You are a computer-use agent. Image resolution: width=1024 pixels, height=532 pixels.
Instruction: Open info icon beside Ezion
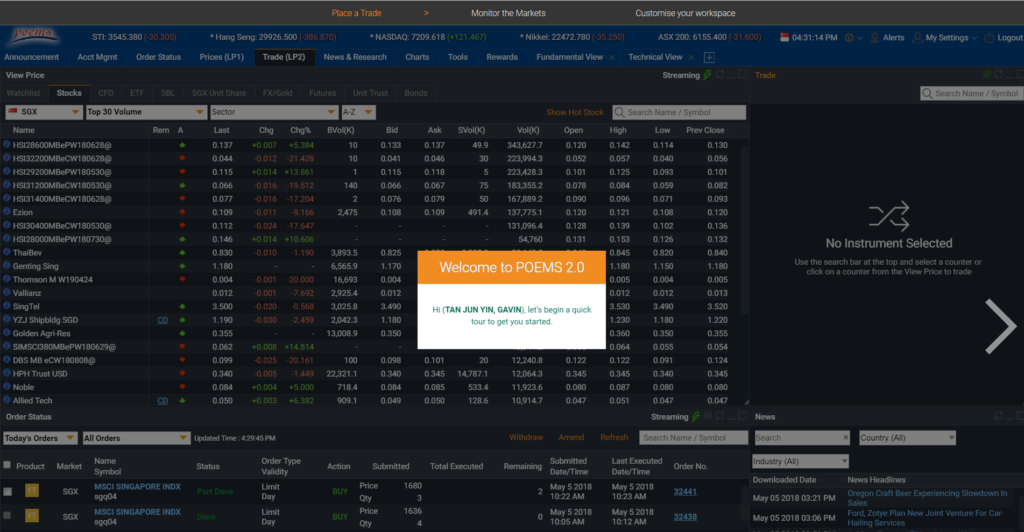click(7, 212)
